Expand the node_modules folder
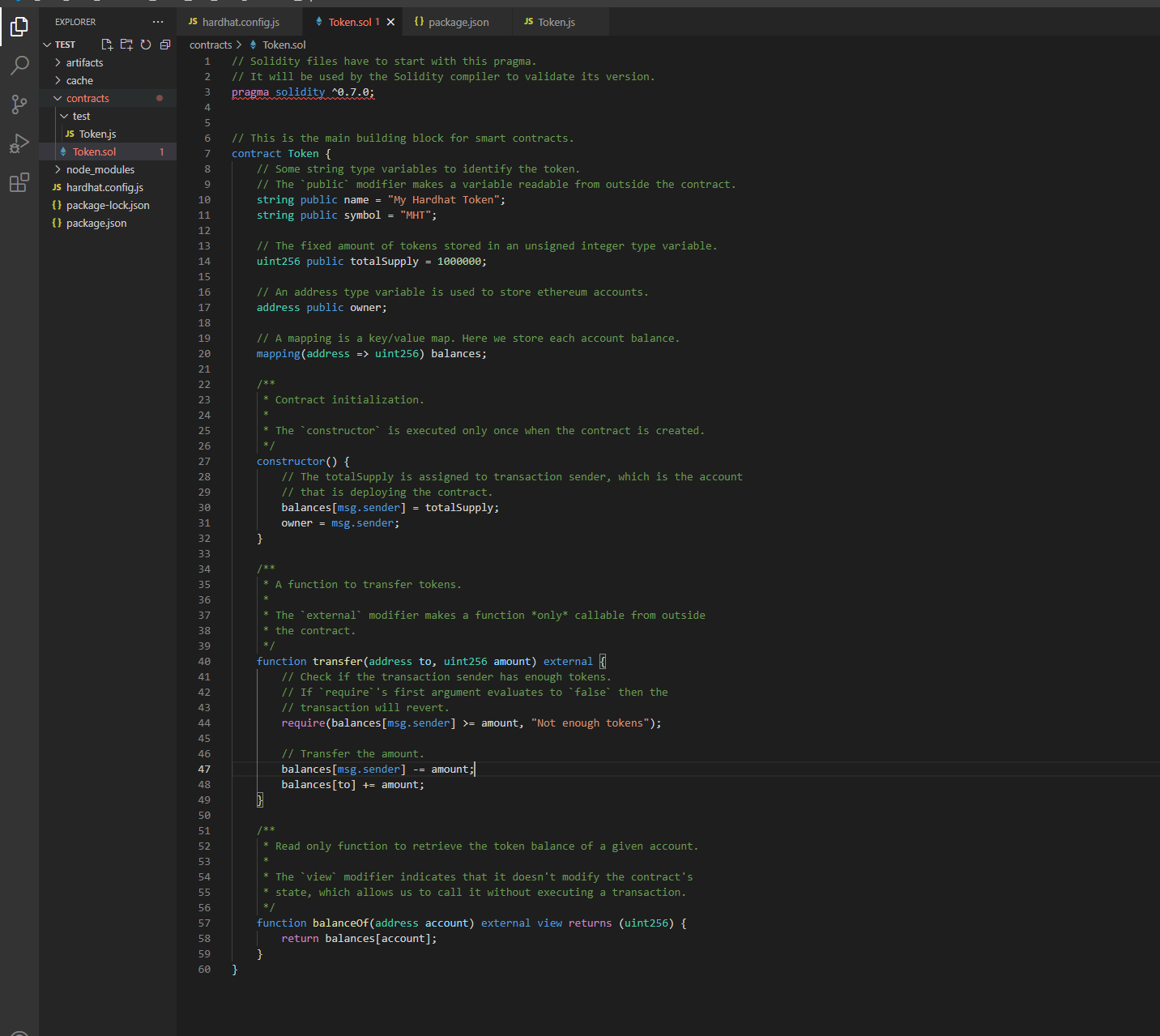 pos(109,169)
